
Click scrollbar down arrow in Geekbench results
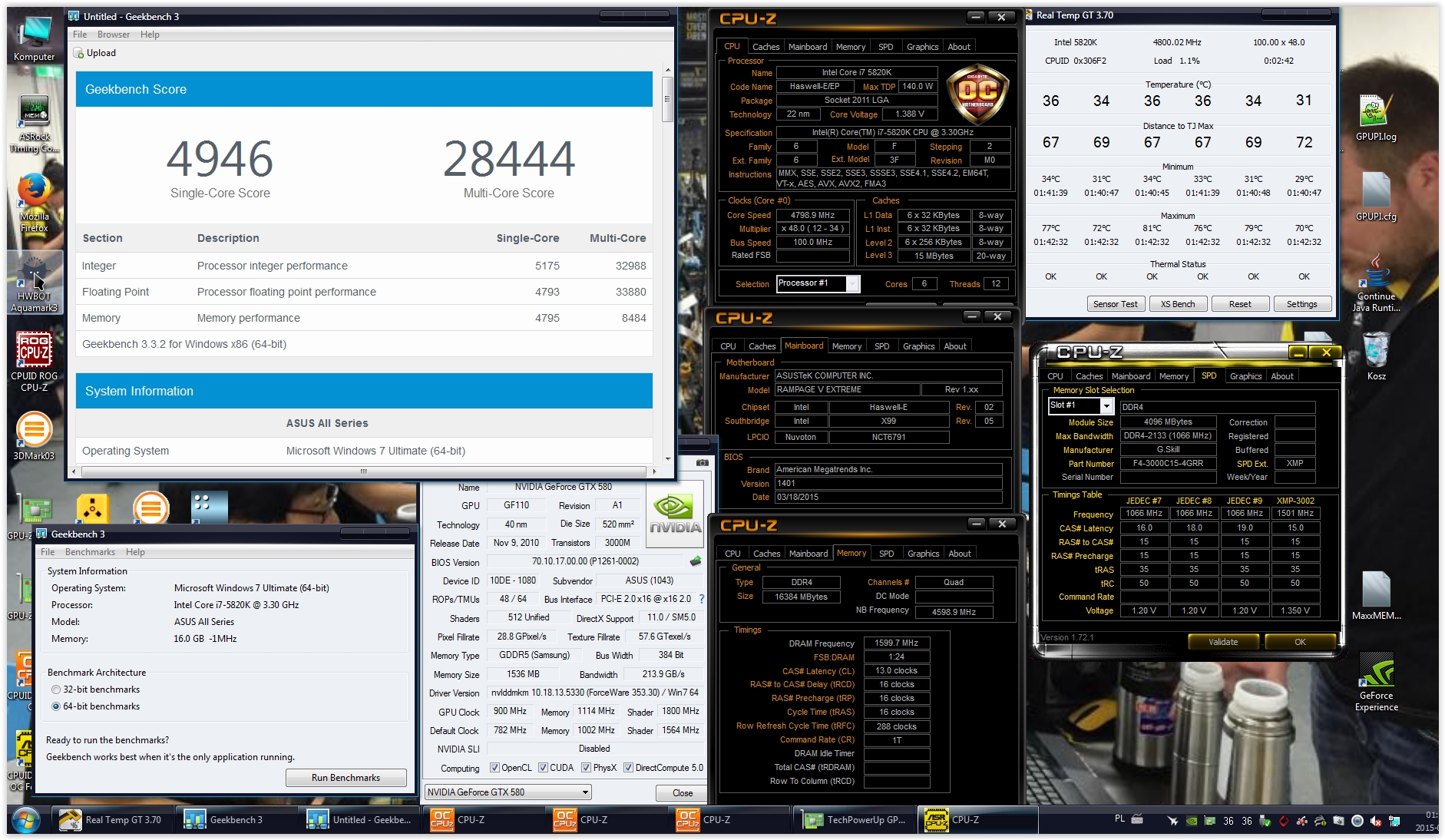click(667, 458)
